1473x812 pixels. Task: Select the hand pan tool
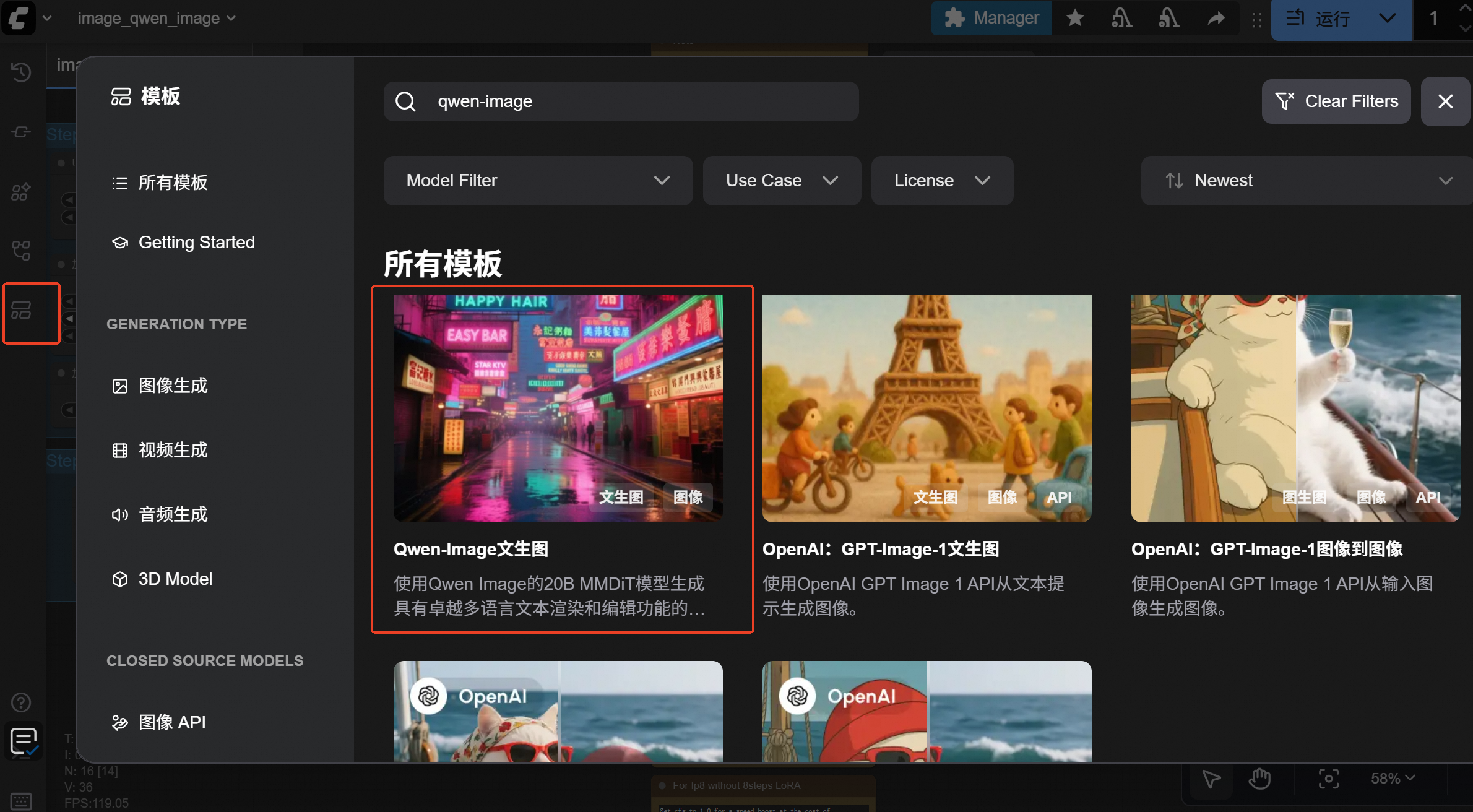(x=1259, y=779)
